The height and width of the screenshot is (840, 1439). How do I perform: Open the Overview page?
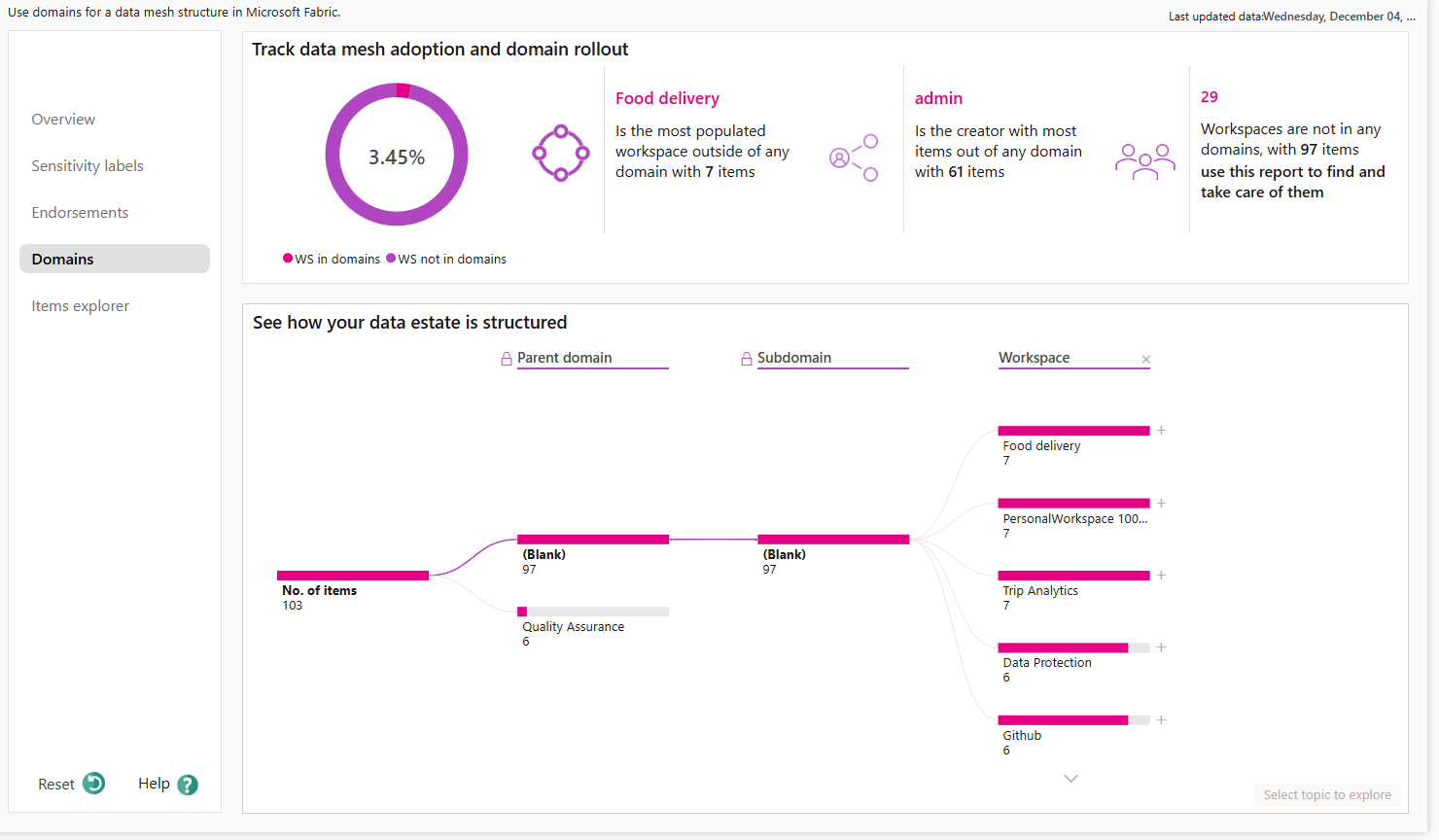(x=63, y=119)
